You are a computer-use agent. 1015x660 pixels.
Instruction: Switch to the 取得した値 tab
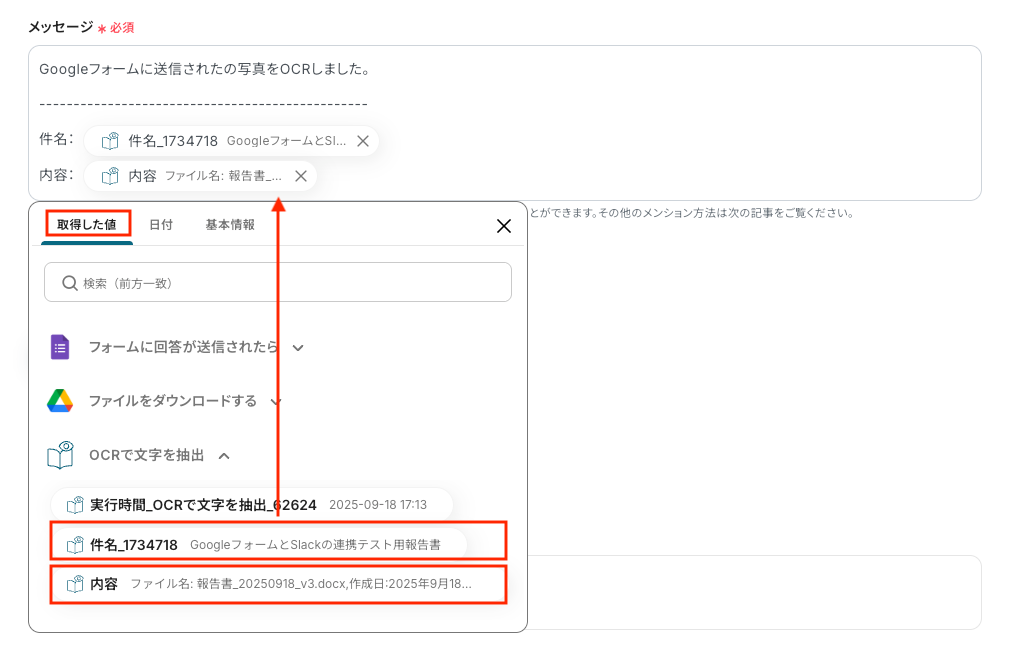[87, 225]
